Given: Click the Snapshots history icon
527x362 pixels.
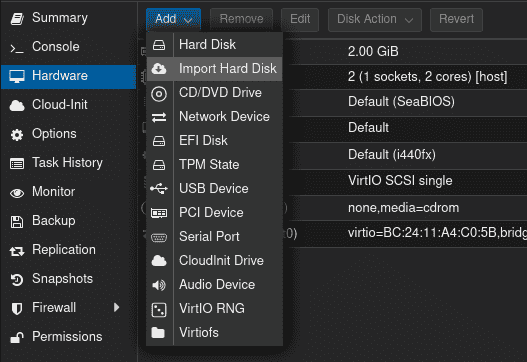Looking at the screenshot, I should pyautogui.click(x=17, y=280).
